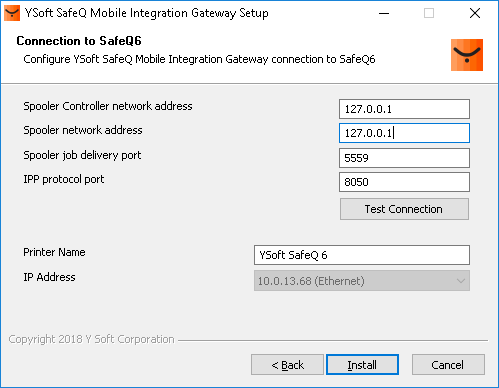
Task: Close the Setup window with the X
Action: click(x=475, y=13)
